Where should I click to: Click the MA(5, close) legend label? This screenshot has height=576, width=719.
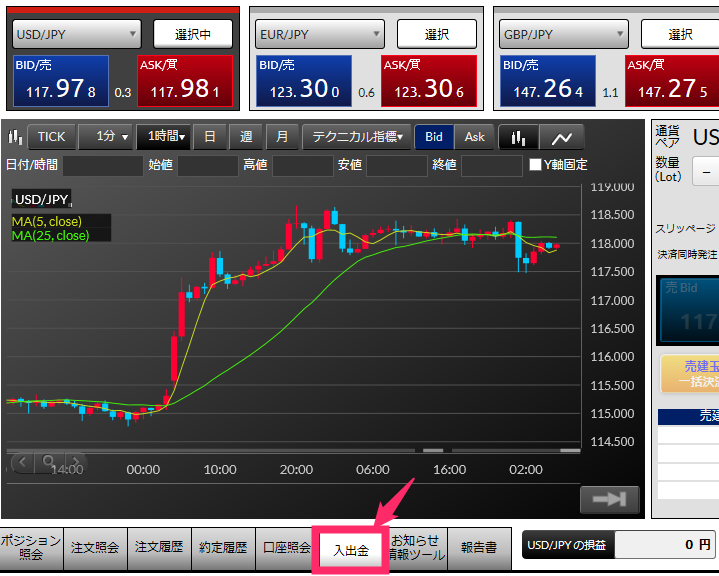[47, 222]
